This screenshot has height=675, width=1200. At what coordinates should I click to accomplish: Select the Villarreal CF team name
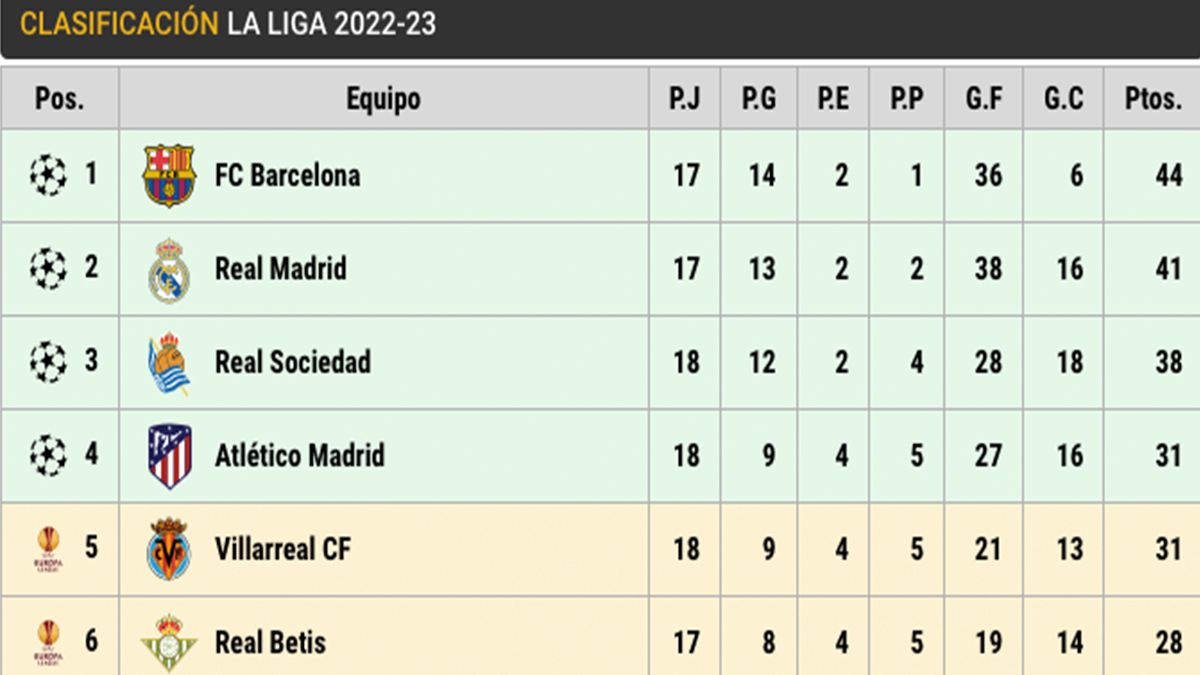282,549
